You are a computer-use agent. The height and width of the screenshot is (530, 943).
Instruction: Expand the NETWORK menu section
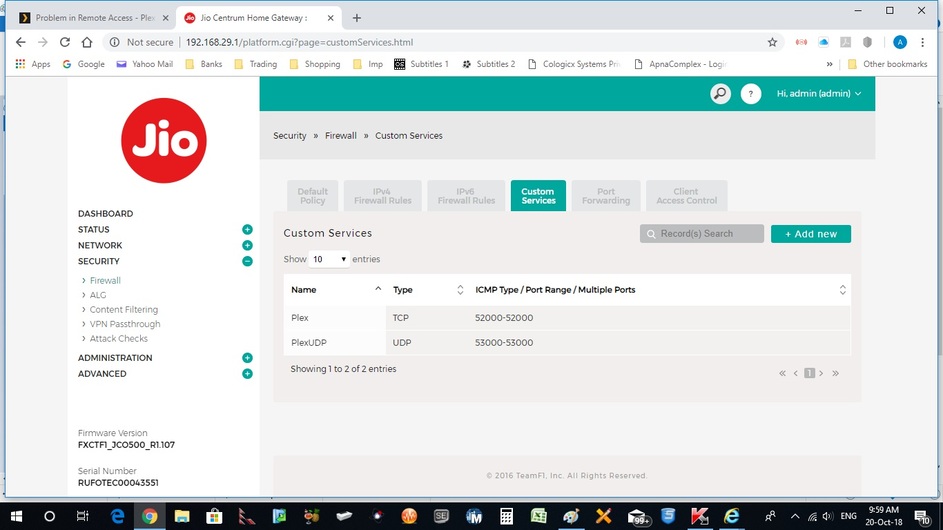coord(247,245)
